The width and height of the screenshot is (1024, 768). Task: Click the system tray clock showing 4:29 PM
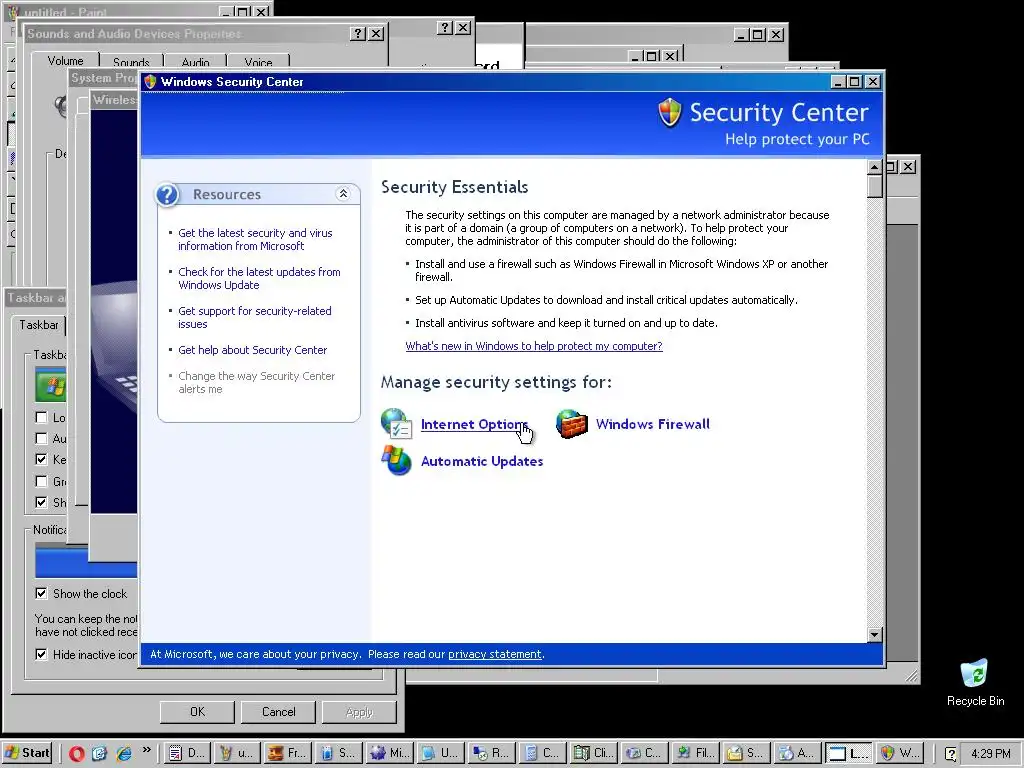990,754
